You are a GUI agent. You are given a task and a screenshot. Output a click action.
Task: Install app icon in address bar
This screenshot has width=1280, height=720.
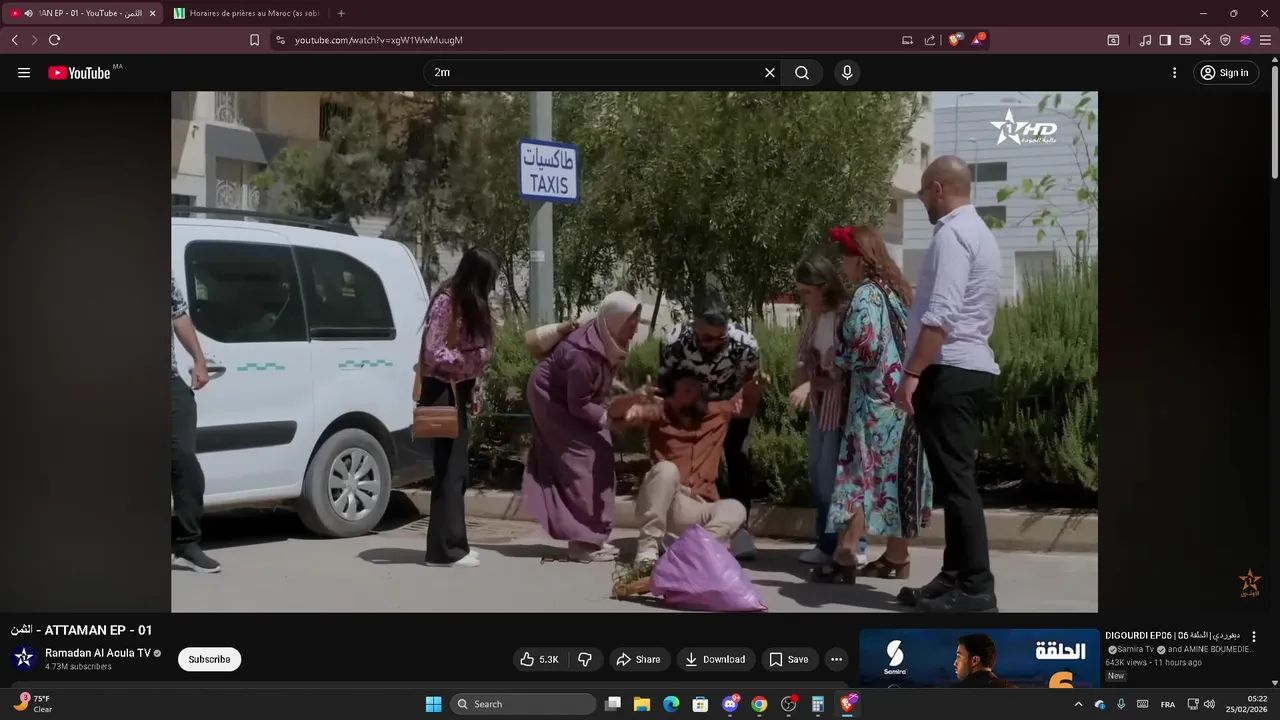tap(908, 40)
